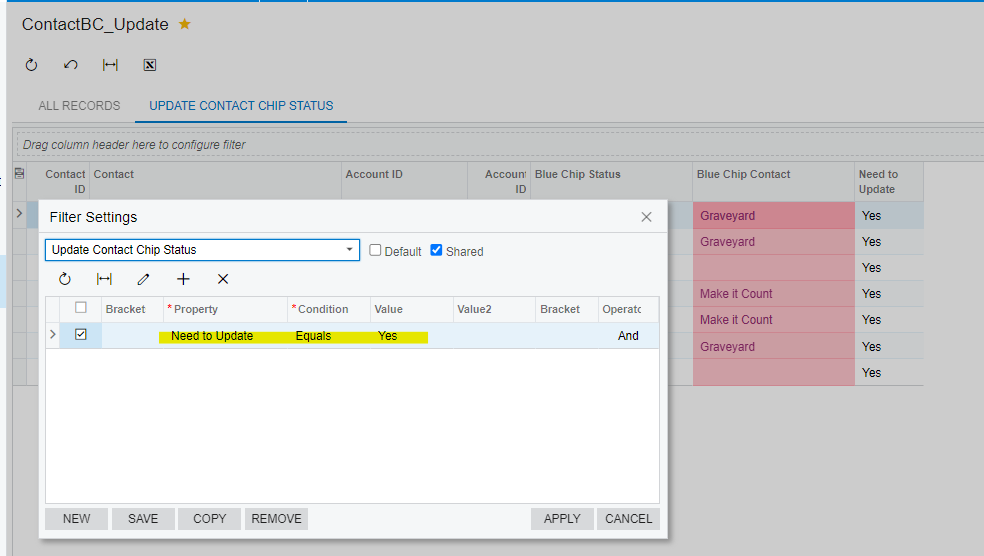
Task: Click the NEW filter button
Action: point(77,519)
